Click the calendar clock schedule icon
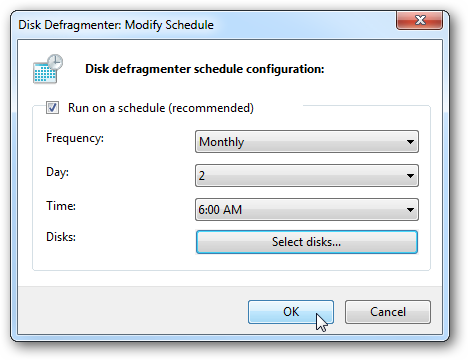The width and height of the screenshot is (468, 360). (48, 69)
